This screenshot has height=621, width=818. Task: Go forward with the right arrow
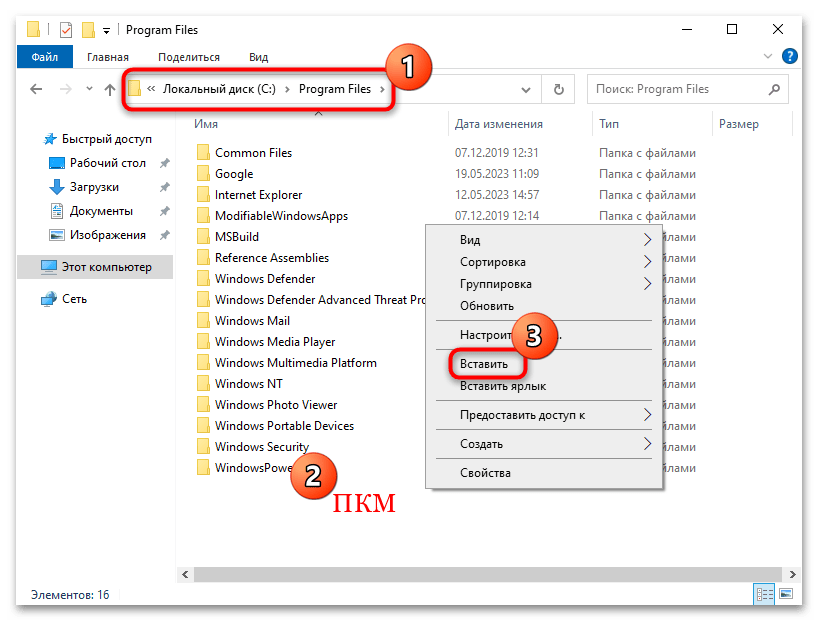(65, 89)
